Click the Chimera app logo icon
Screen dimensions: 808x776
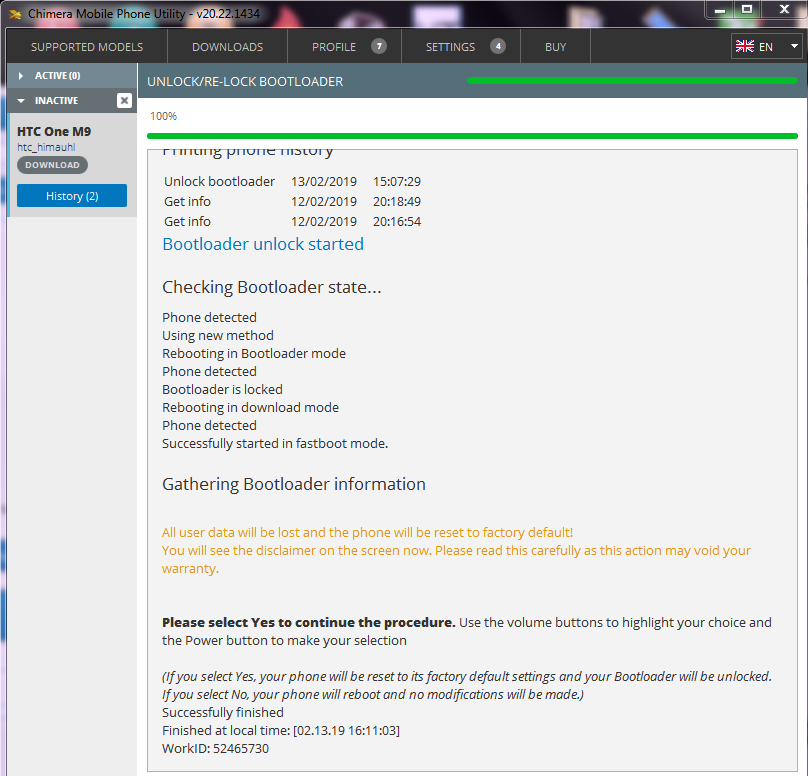pos(15,14)
